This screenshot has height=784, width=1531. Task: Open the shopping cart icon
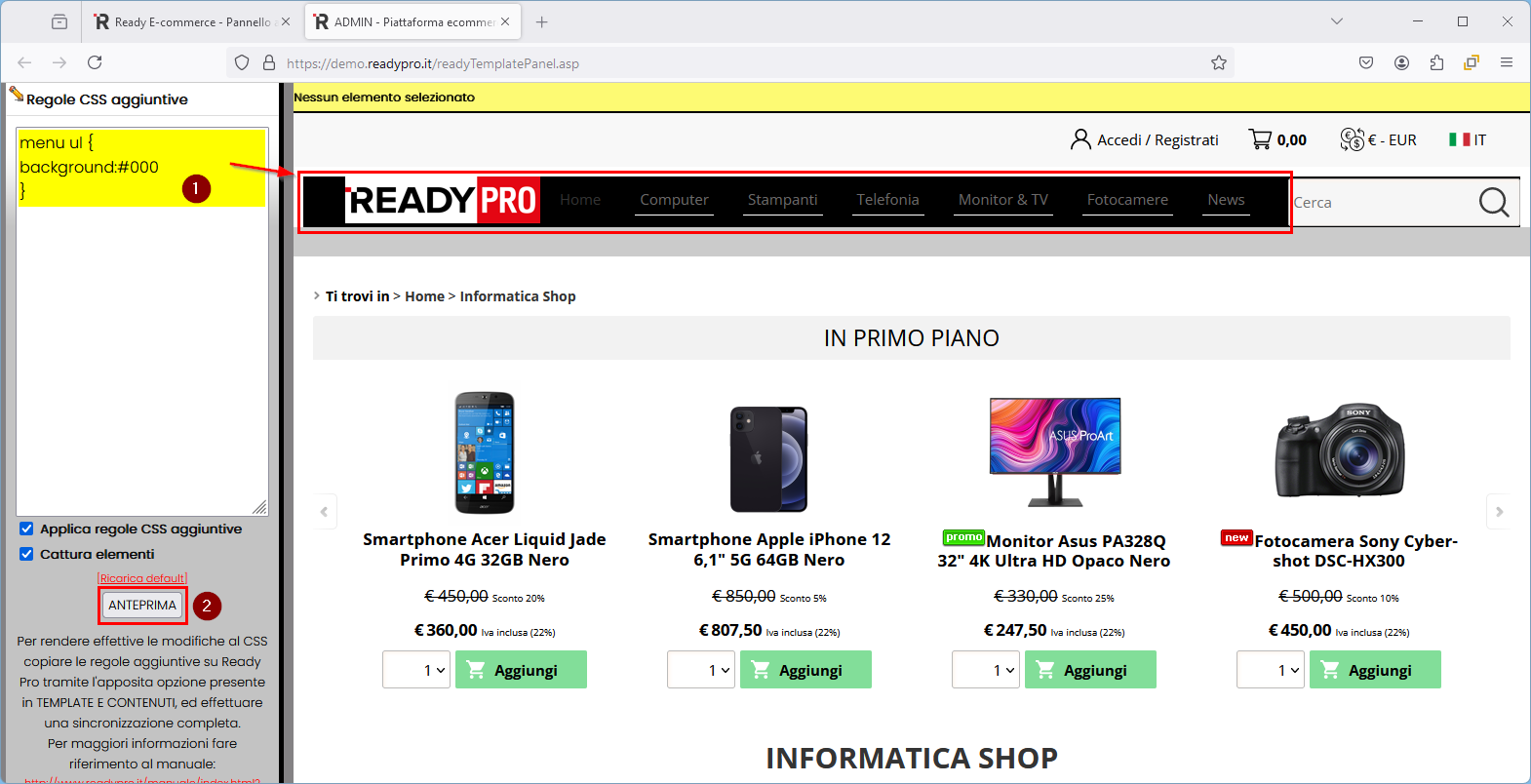[x=1260, y=139]
